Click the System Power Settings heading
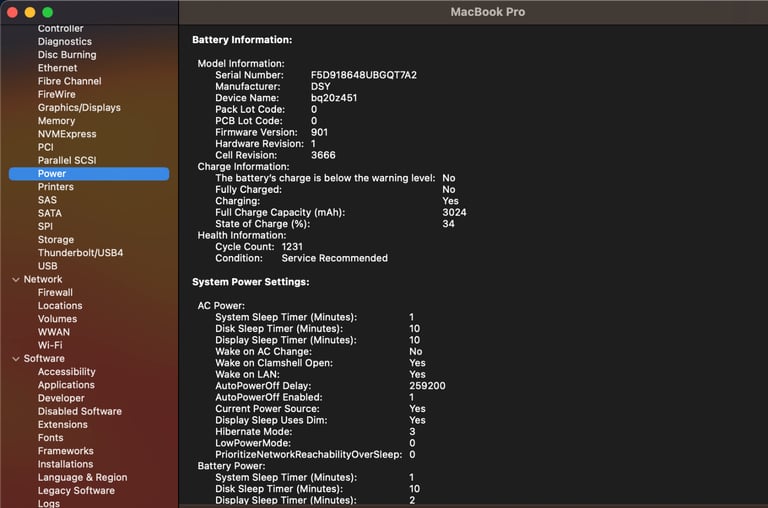The height and width of the screenshot is (508, 768). tap(251, 283)
